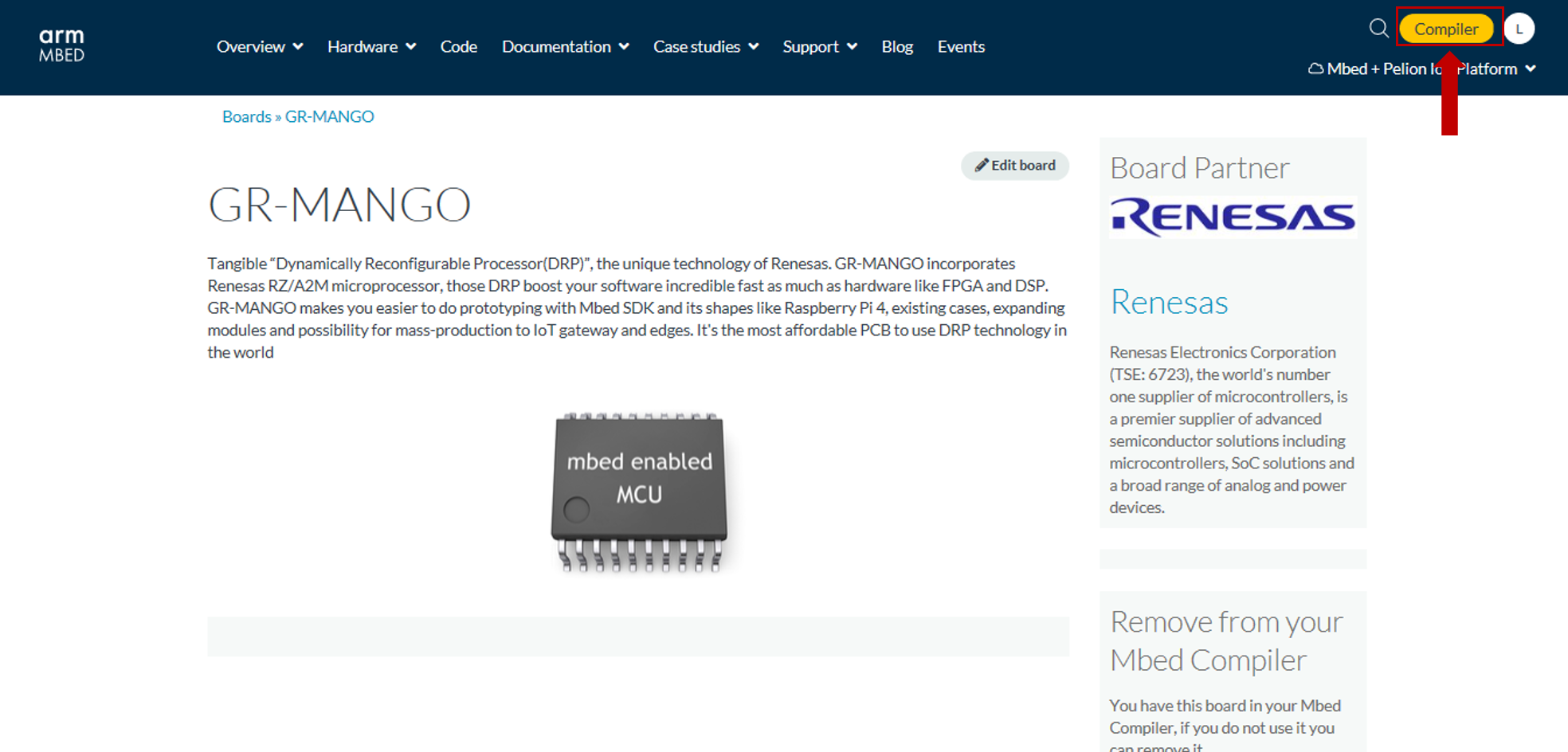Open the Renesas partner name link
The width and height of the screenshot is (1568, 752).
point(1169,303)
